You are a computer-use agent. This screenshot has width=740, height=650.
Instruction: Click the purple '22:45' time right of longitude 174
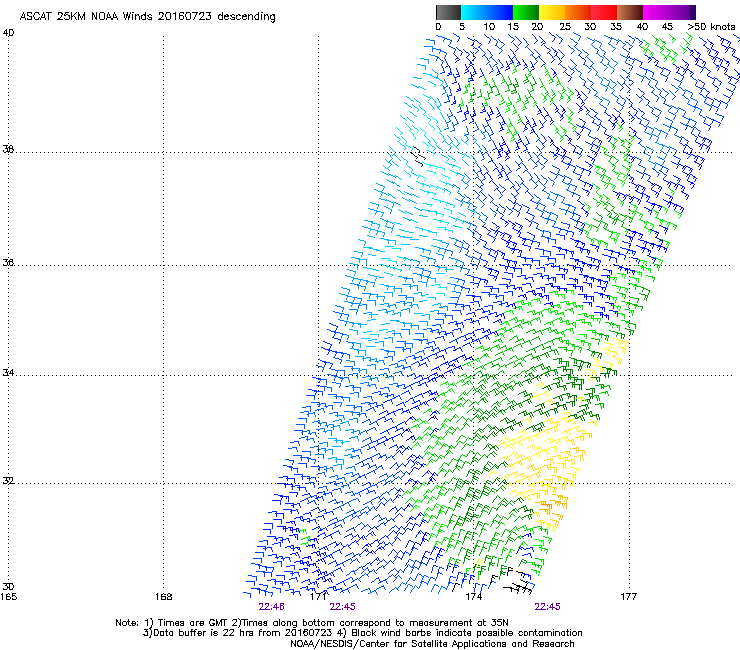click(547, 607)
